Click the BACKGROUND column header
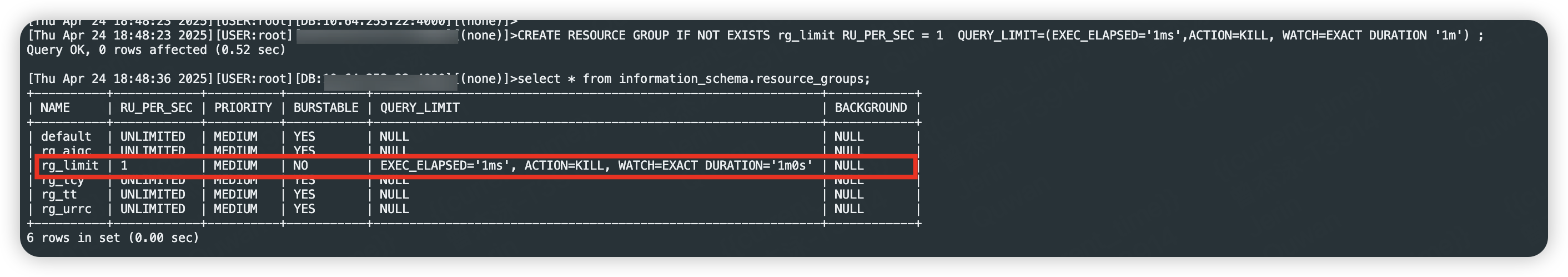1568x277 pixels. [871, 108]
